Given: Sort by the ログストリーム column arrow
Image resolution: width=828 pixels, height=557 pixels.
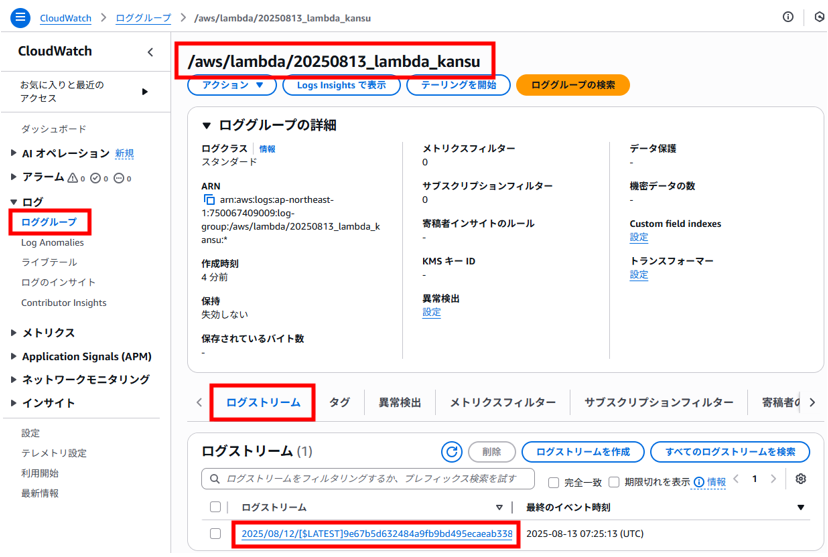Looking at the screenshot, I should (499, 507).
